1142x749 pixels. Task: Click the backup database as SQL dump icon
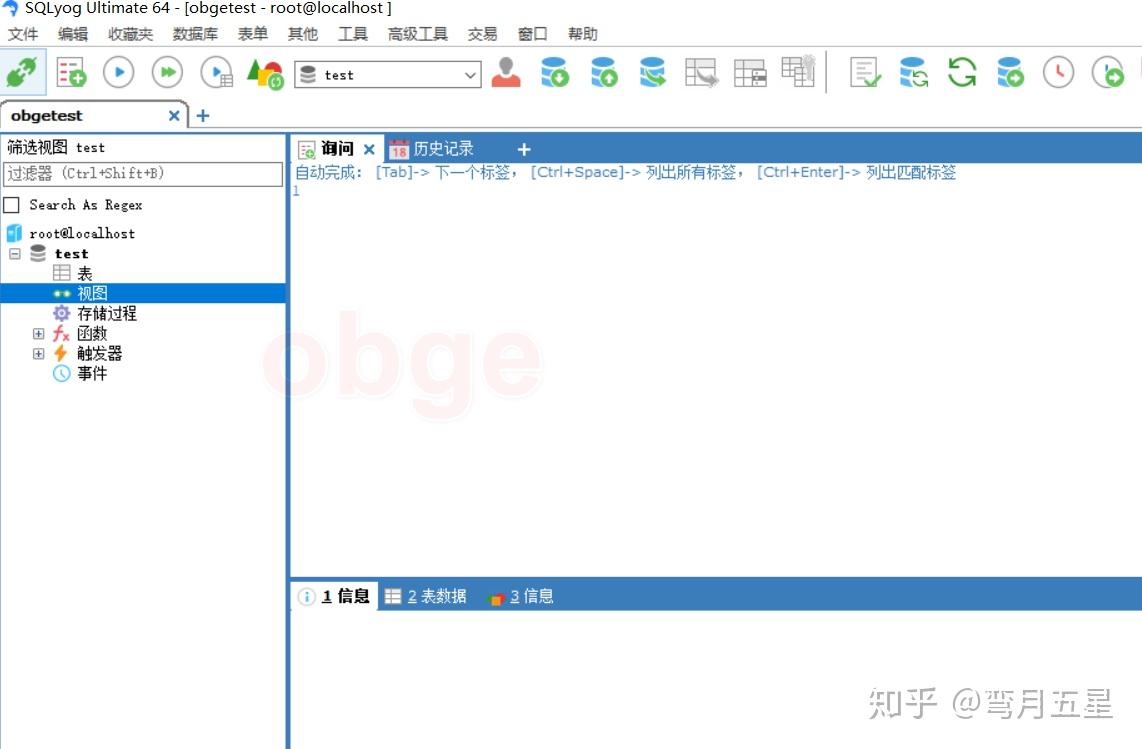point(555,72)
